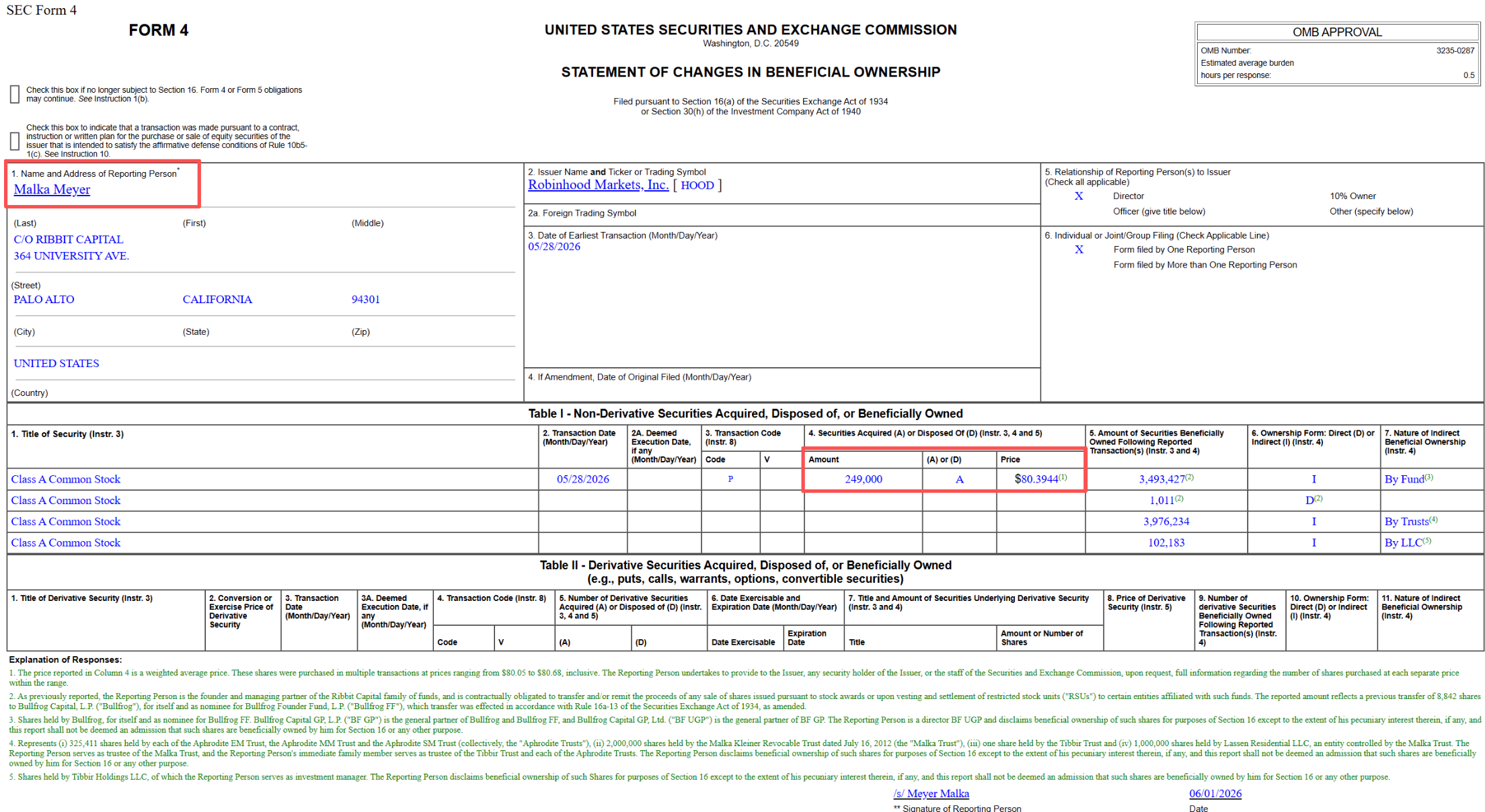Click the zip code 94301
This screenshot has height=812, width=1485.
(x=366, y=300)
